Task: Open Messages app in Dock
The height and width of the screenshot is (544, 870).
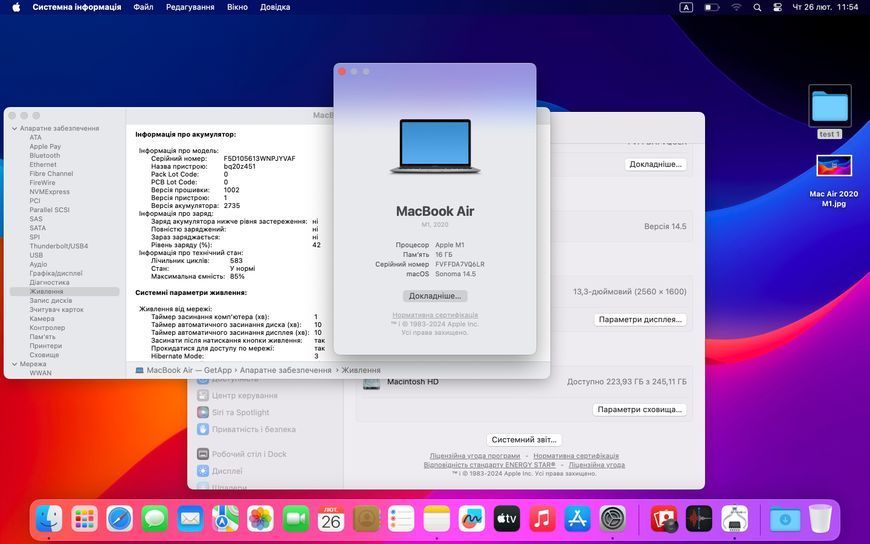Action: [x=155, y=519]
